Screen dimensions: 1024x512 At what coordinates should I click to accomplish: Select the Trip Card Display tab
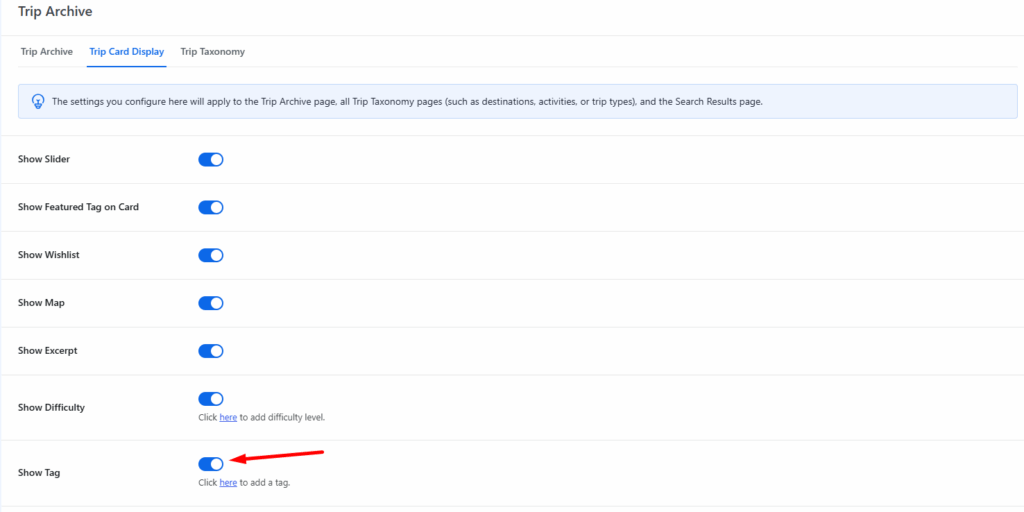click(126, 52)
